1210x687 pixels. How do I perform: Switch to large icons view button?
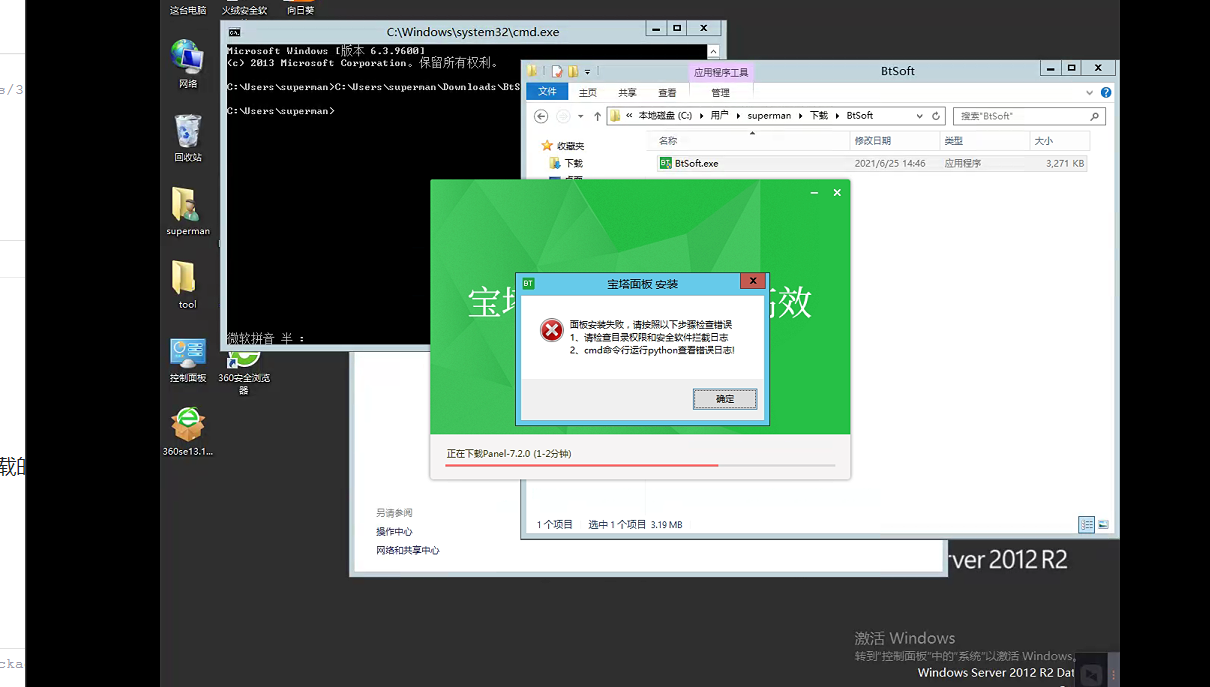point(1103,524)
